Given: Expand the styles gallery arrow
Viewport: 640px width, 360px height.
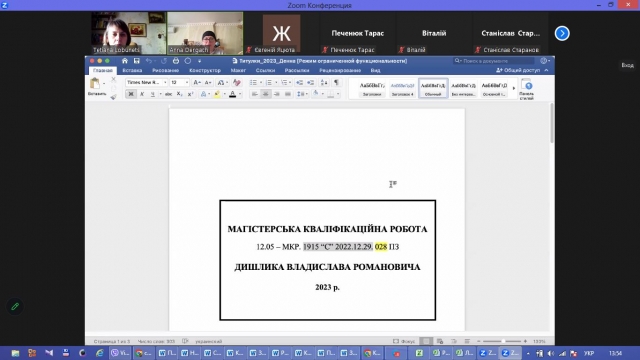Looking at the screenshot, I should [x=513, y=88].
